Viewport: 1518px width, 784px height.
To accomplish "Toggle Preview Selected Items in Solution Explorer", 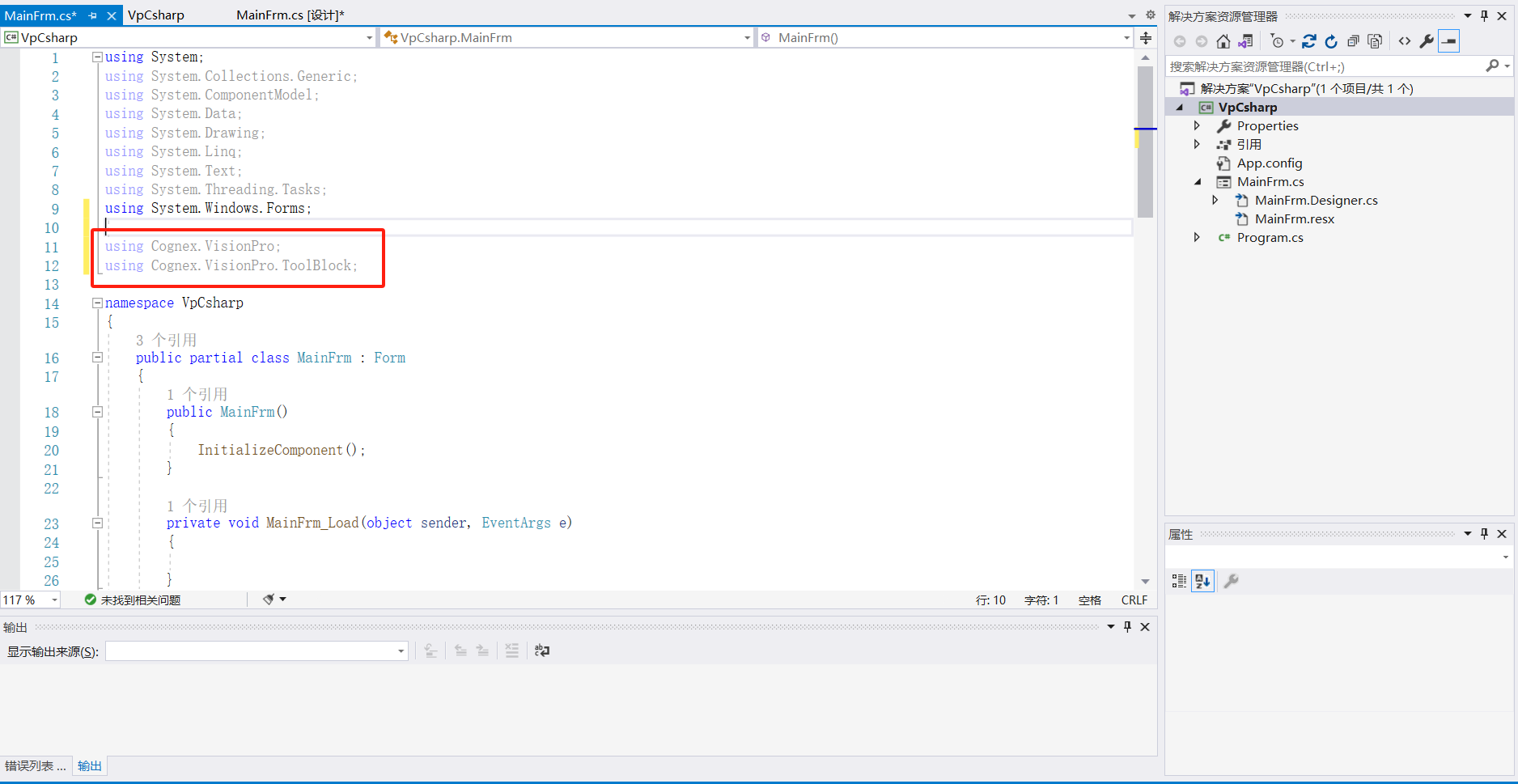I will coord(1448,41).
